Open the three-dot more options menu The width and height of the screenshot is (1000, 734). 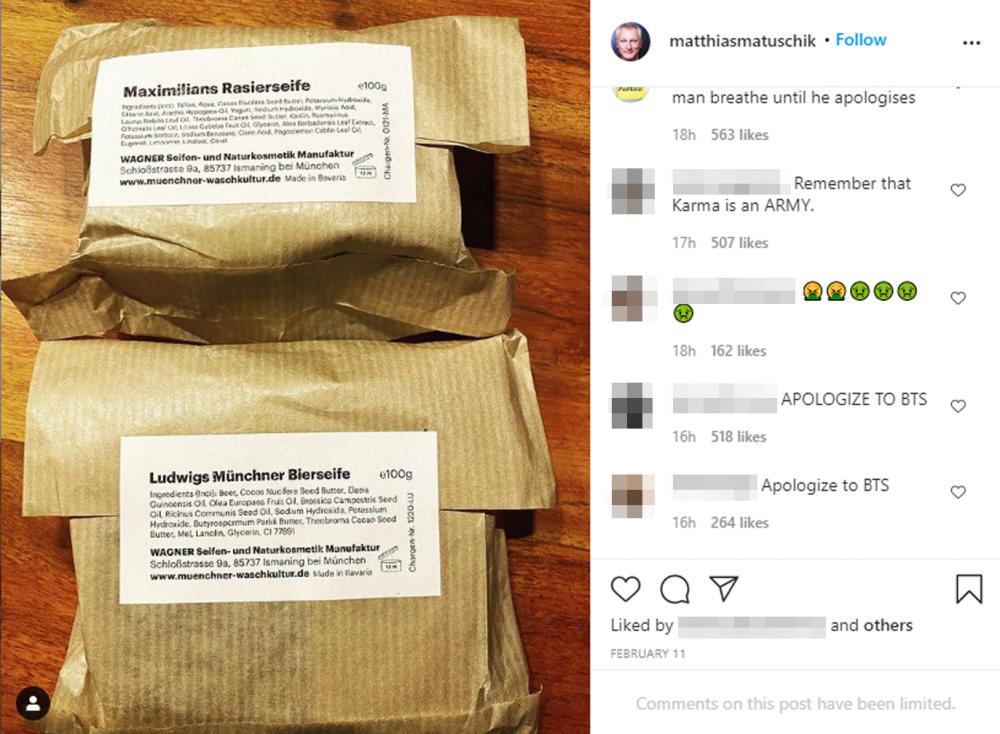971,43
